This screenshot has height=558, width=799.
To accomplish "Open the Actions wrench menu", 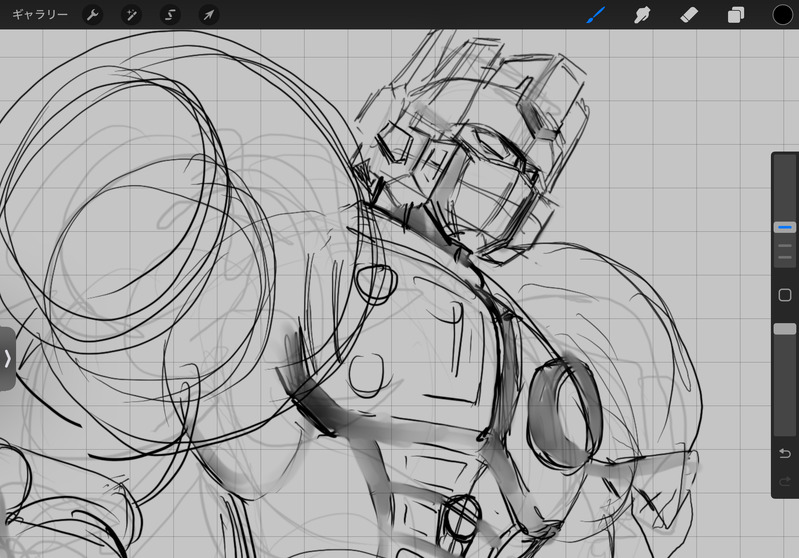I will 92,15.
